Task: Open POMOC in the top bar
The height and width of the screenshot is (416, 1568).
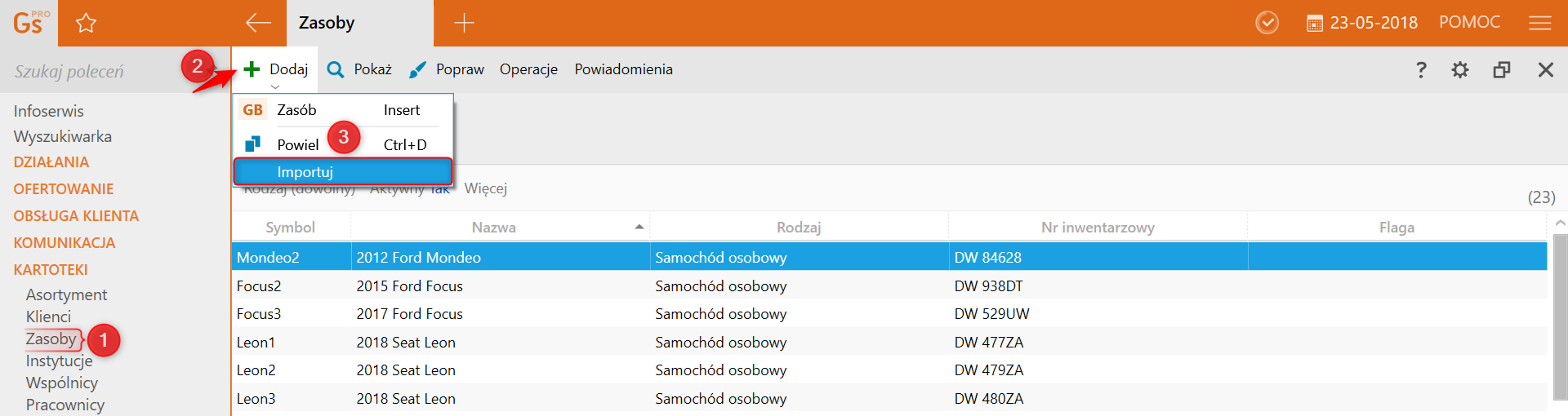Action: pyautogui.click(x=1469, y=22)
